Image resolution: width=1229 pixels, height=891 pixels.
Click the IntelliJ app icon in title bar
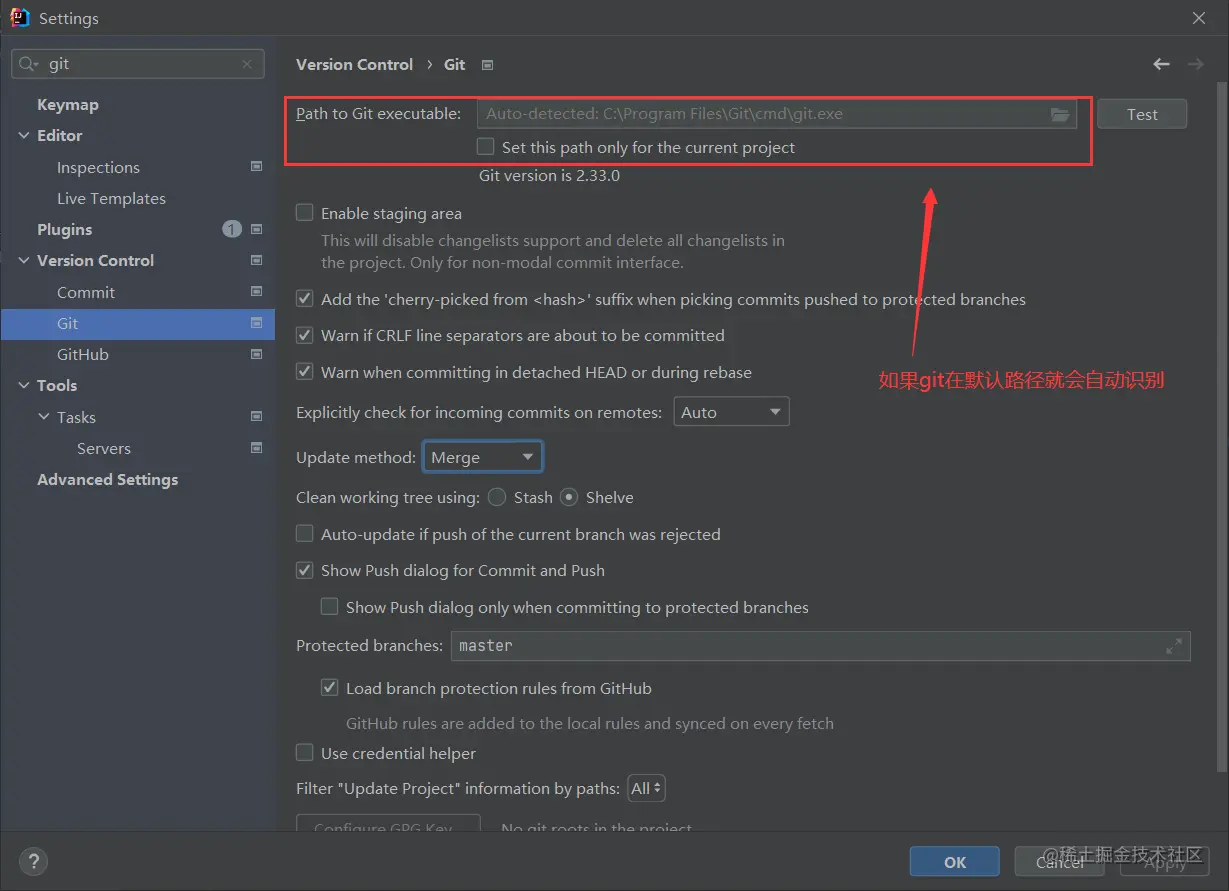(19, 17)
